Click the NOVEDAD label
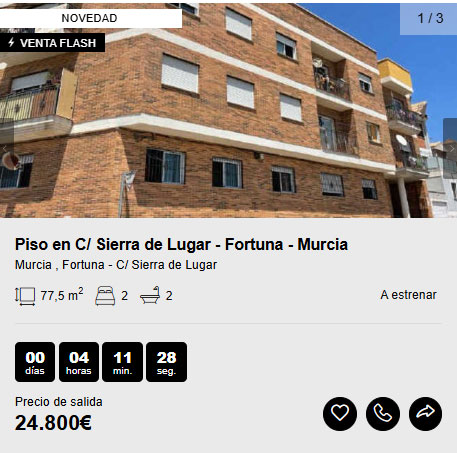This screenshot has height=453, width=457. point(89,18)
